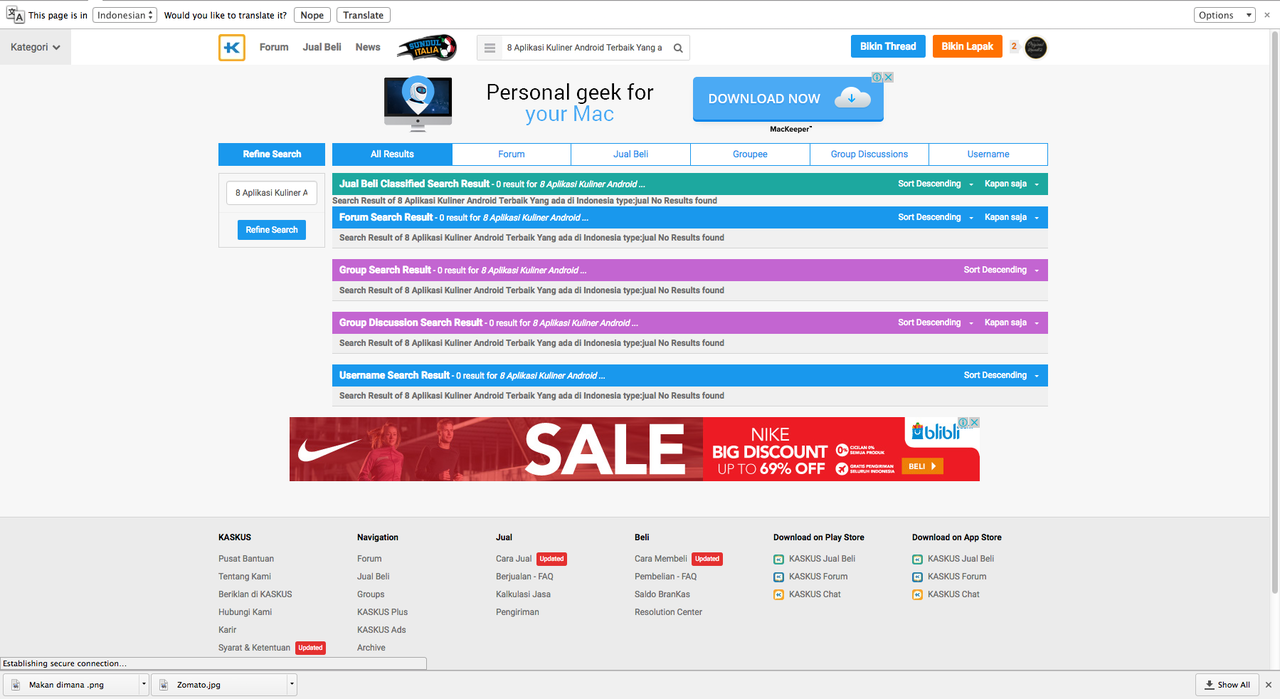Open Jual Beli in the top navigation
1280x699 pixels.
pyautogui.click(x=322, y=47)
